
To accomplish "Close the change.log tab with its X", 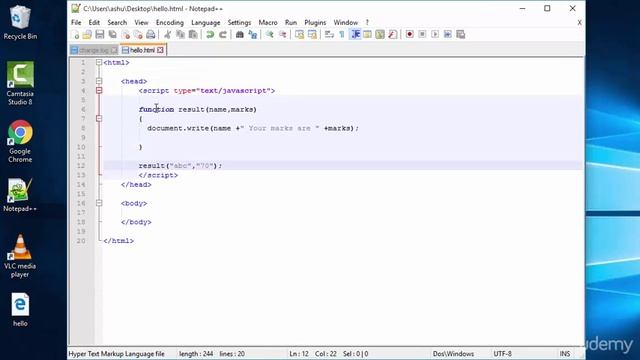I will pyautogui.click(x=114, y=50).
